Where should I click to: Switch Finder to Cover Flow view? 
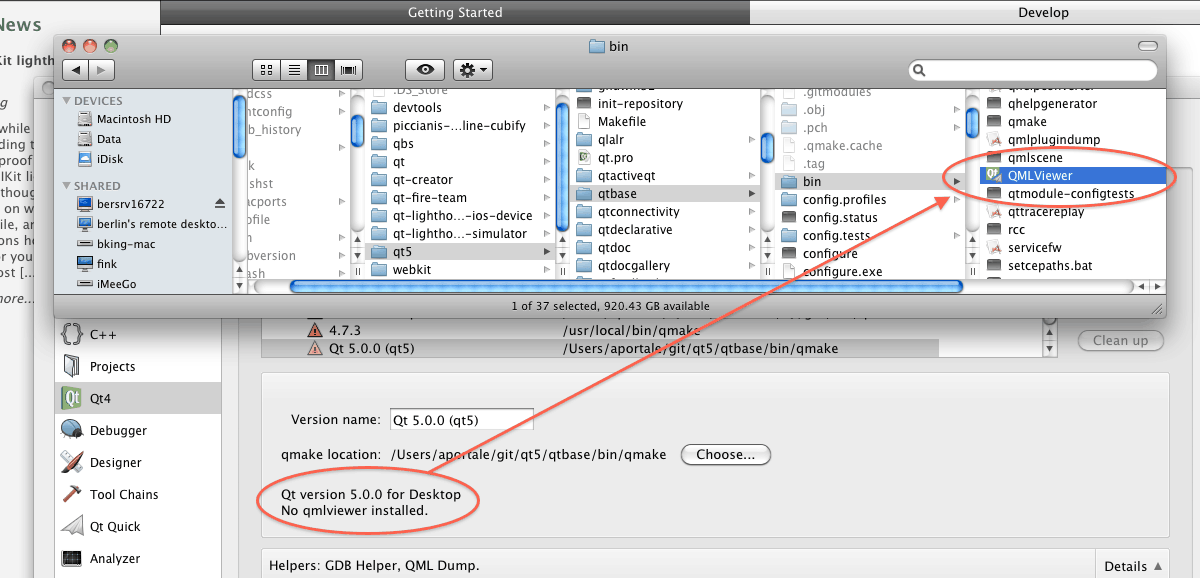349,70
